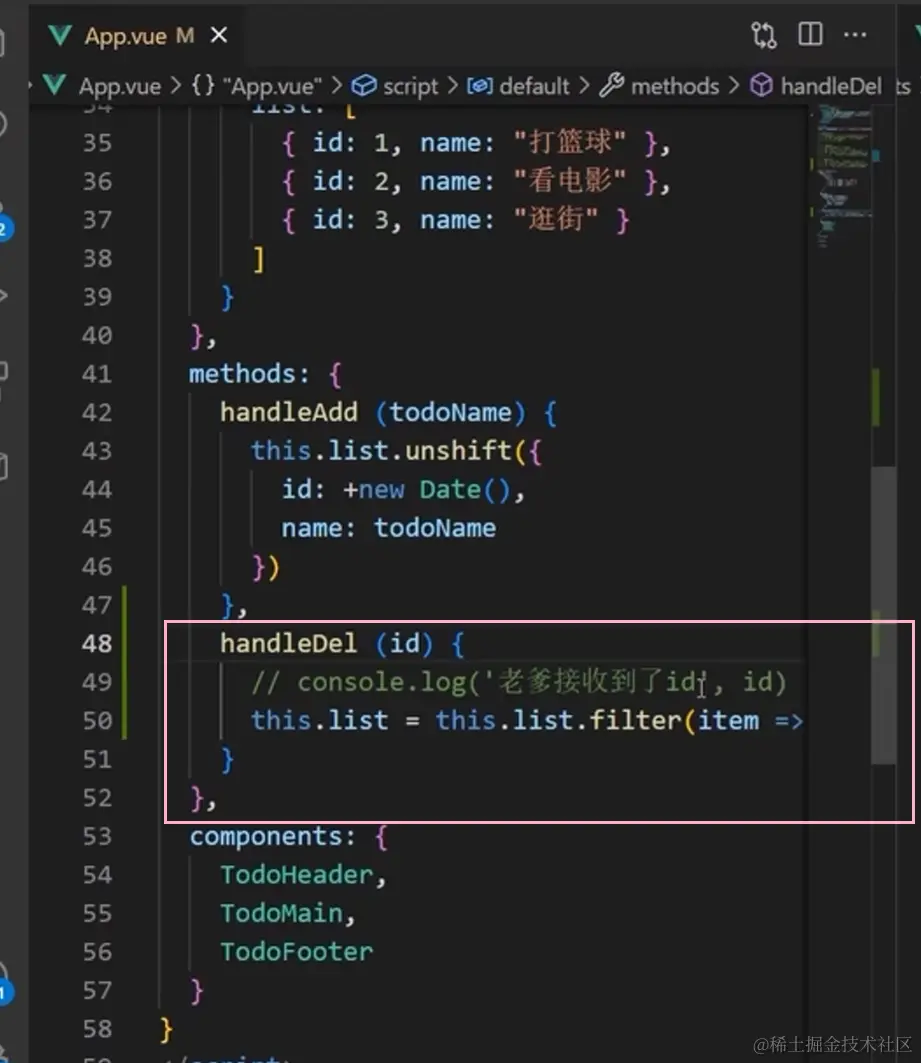
Task: Click the filter call on line 50
Action: (635, 721)
